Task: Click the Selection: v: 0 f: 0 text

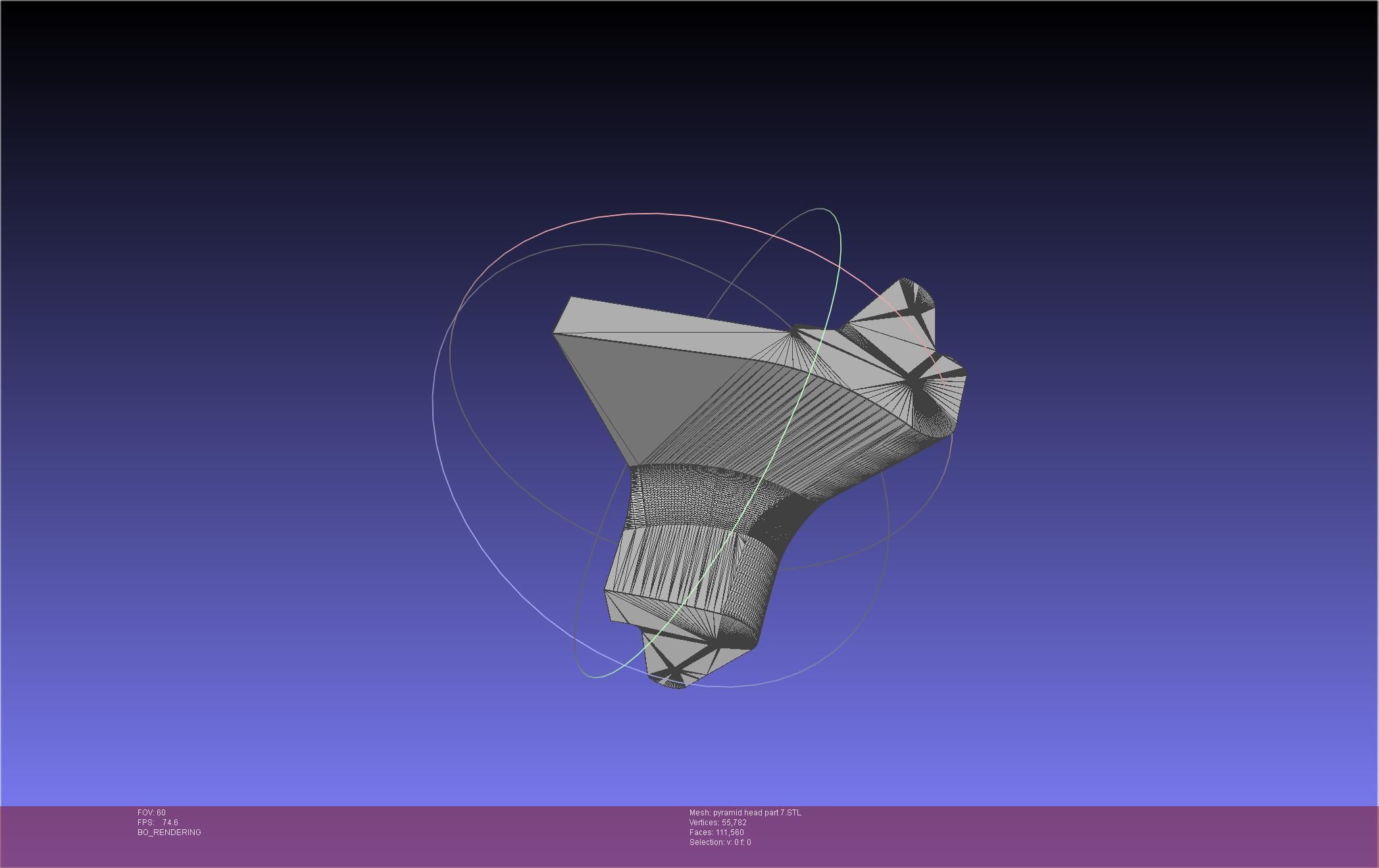Action: click(x=720, y=842)
